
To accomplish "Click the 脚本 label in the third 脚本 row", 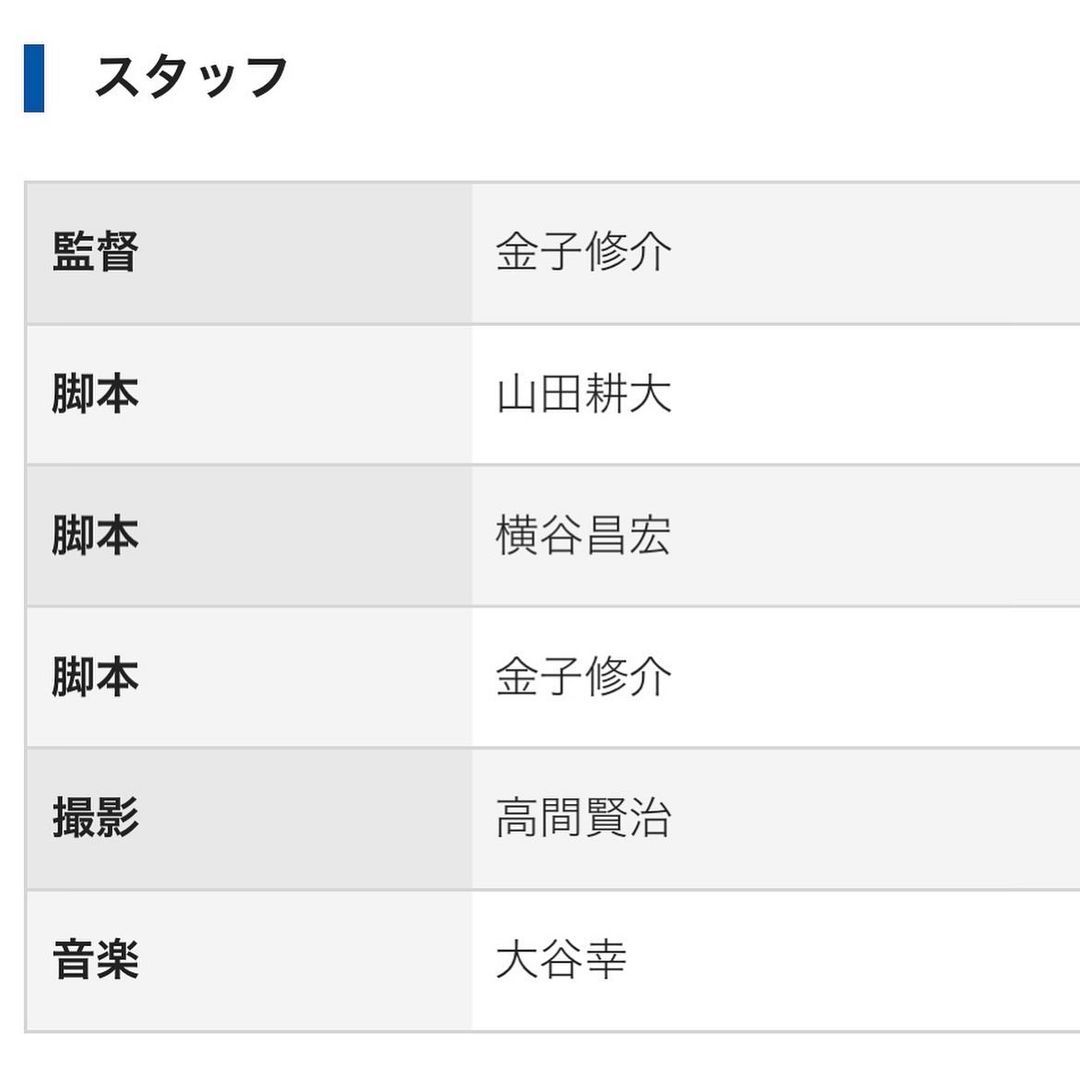I will [95, 678].
